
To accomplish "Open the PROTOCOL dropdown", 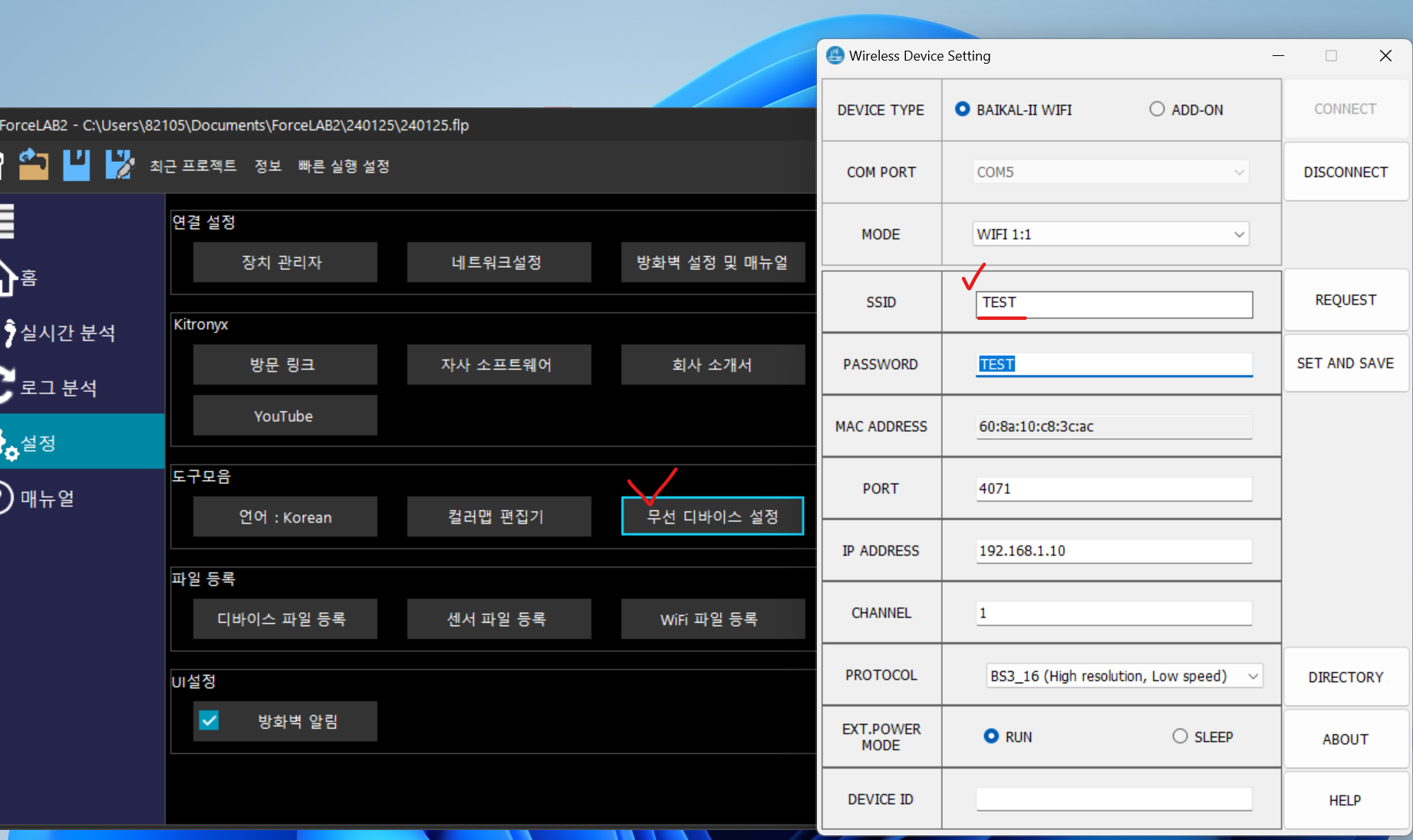I will click(x=1124, y=676).
